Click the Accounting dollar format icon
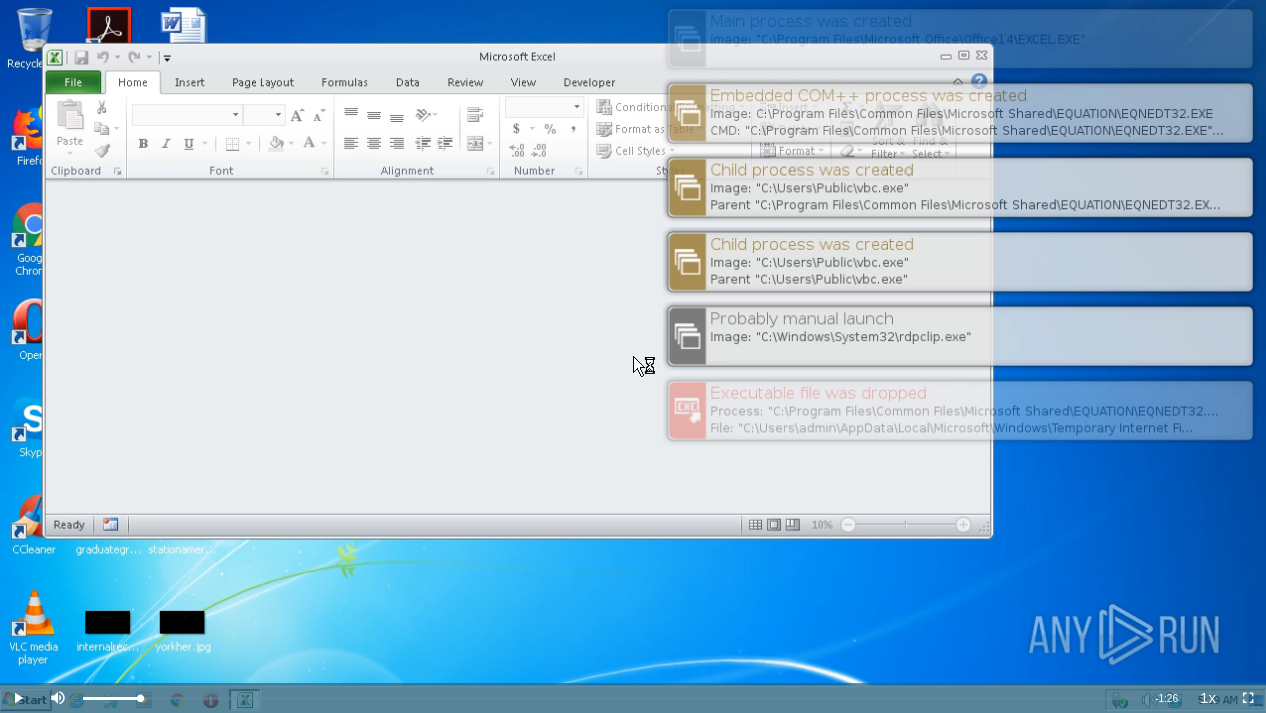Screen dimensions: 1266x713 pos(516,129)
